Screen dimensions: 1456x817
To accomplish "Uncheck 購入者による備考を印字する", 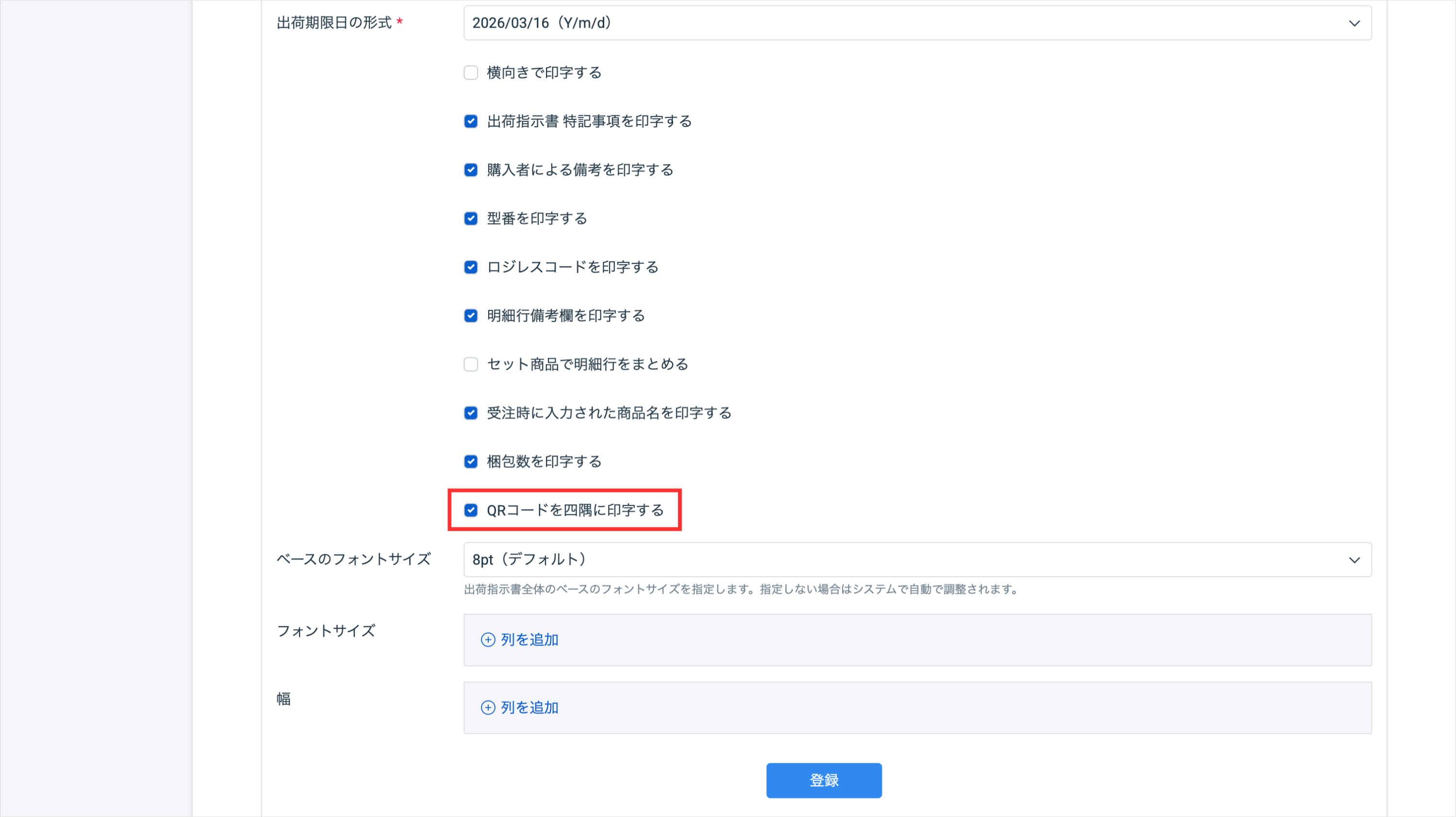I will 471,170.
